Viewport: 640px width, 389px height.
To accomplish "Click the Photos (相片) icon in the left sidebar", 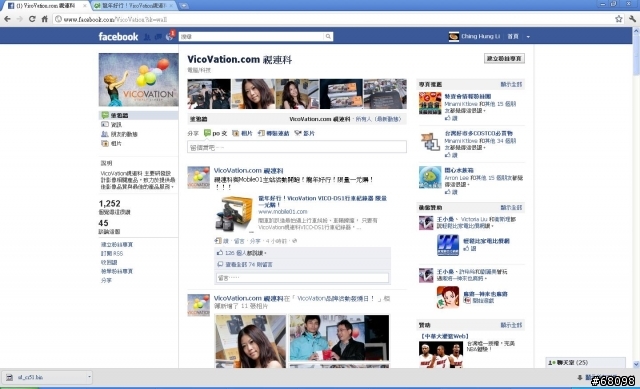I will coord(105,143).
